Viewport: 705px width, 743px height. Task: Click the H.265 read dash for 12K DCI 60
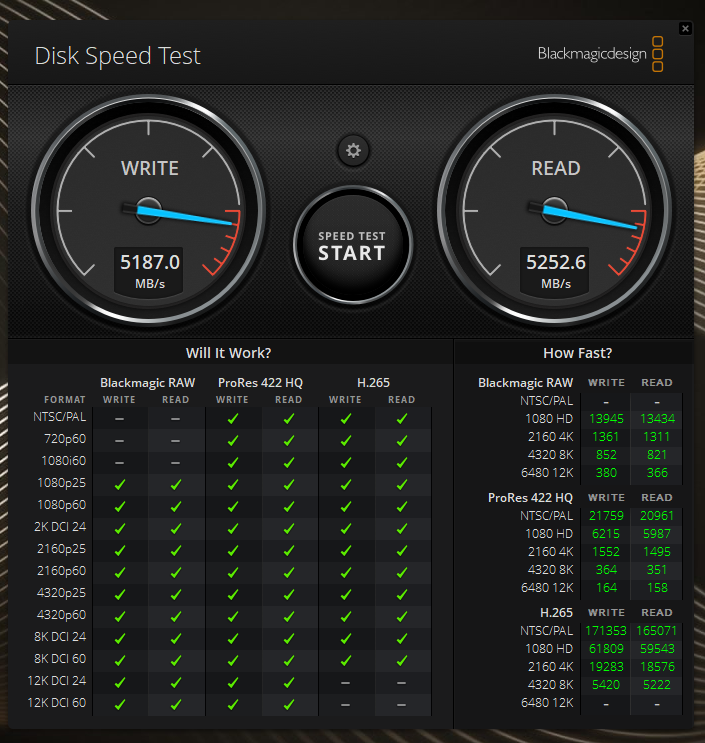click(402, 705)
